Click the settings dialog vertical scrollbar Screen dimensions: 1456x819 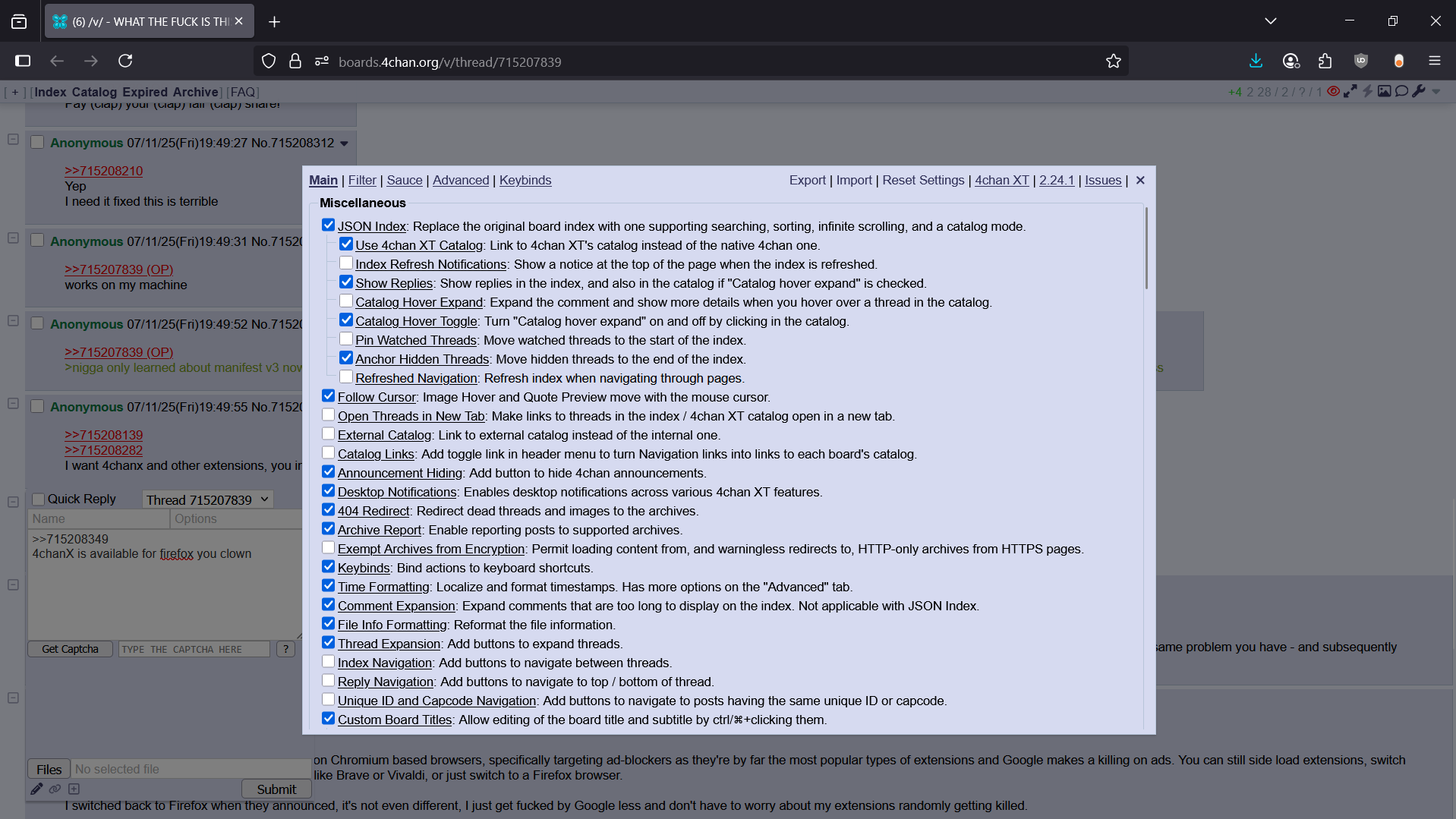point(1146,248)
